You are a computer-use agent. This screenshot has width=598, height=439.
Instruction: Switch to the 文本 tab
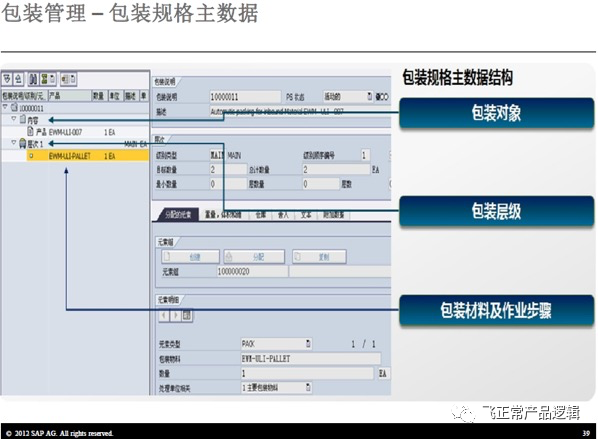(306, 215)
